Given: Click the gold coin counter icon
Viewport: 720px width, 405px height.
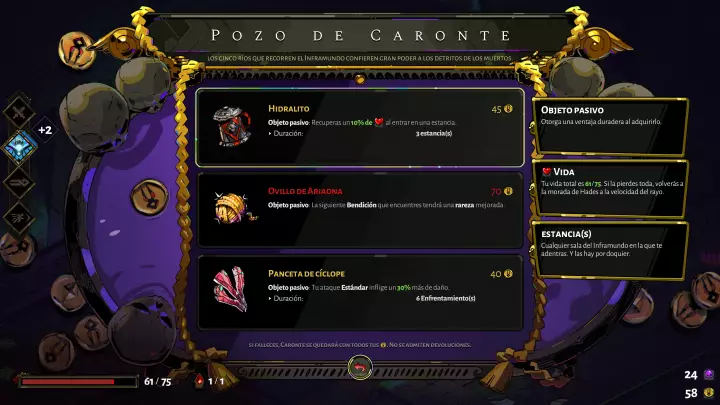Looking at the screenshot, I should [709, 393].
